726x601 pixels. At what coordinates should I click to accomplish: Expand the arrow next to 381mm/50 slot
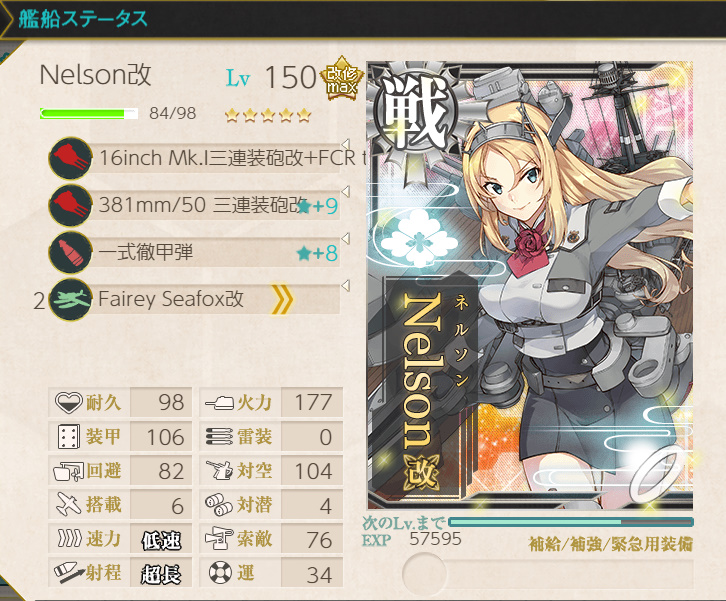tap(345, 191)
